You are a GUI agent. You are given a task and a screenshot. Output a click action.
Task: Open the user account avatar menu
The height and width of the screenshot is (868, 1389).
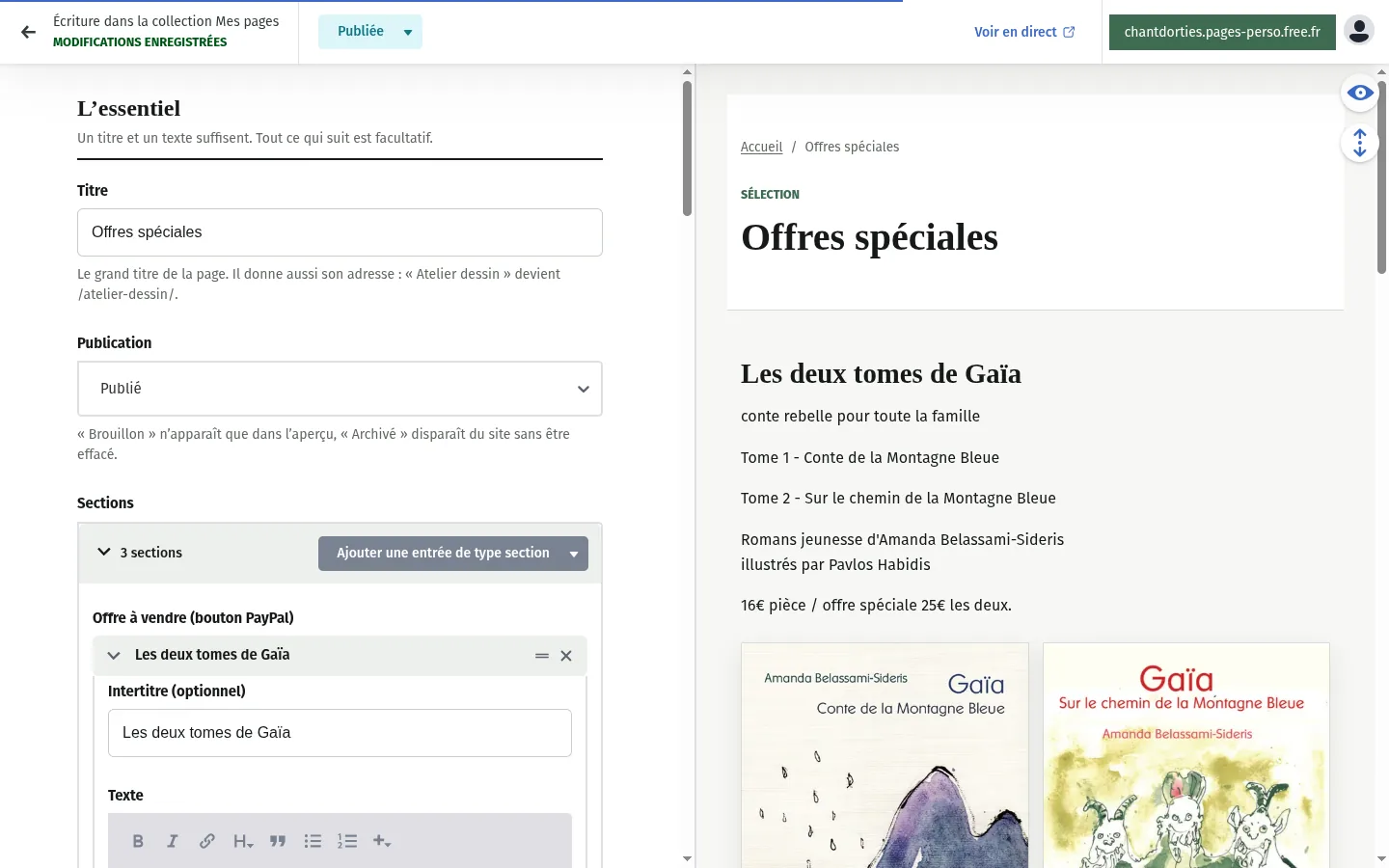pos(1359,31)
